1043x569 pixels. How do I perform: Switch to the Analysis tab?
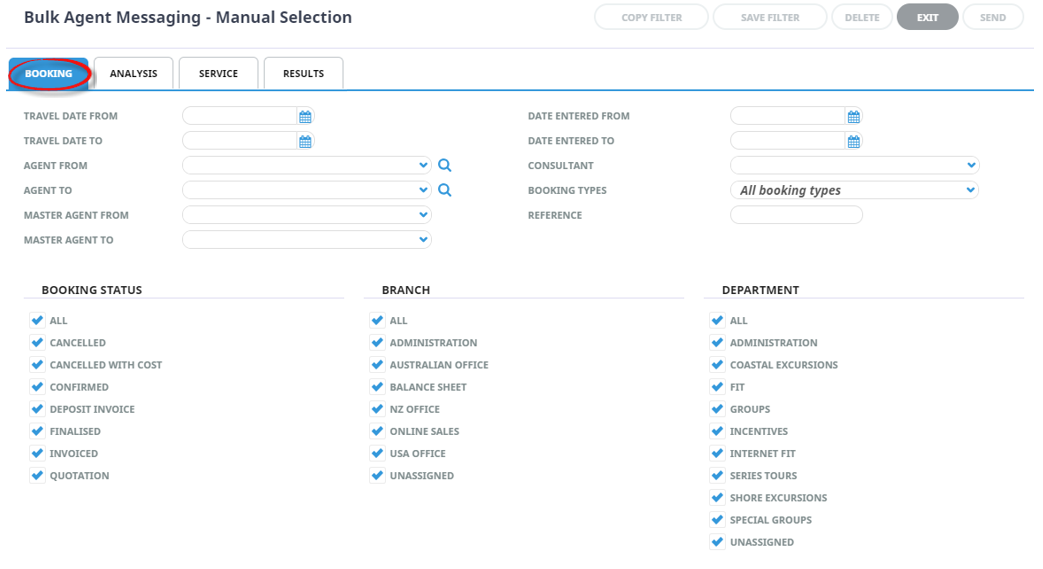(134, 73)
